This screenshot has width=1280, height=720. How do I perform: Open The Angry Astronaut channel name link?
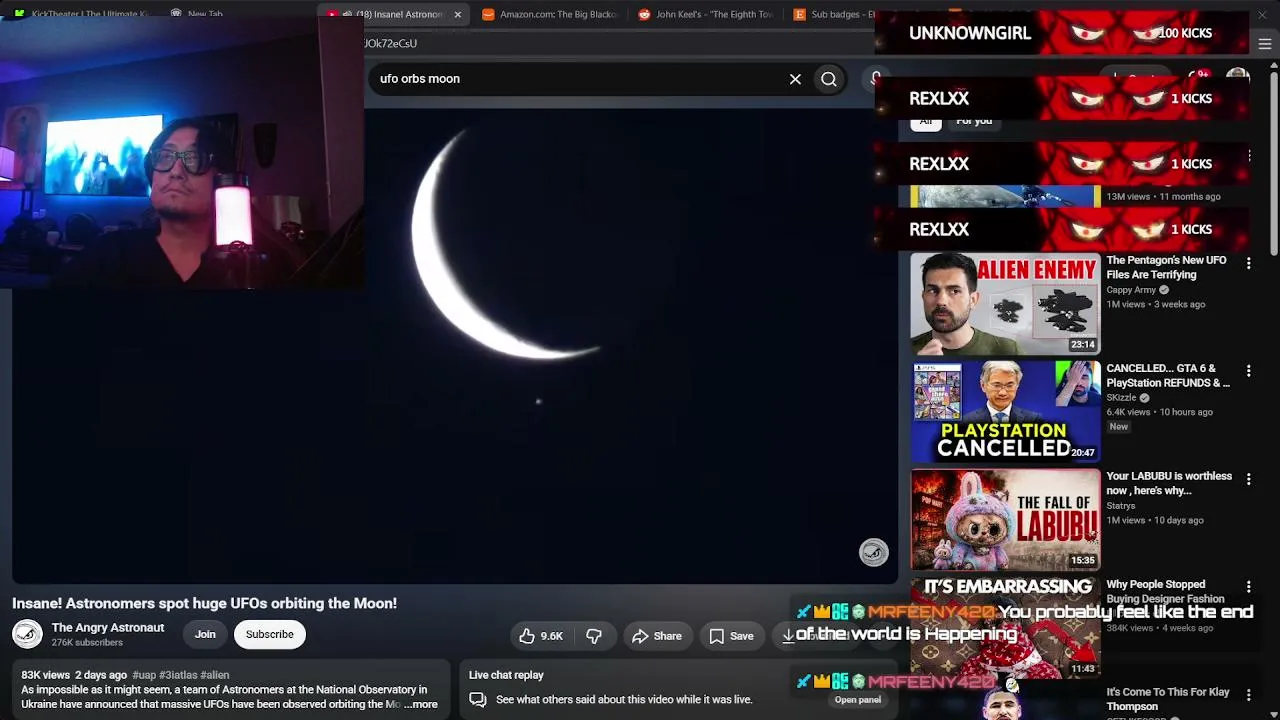(x=108, y=628)
